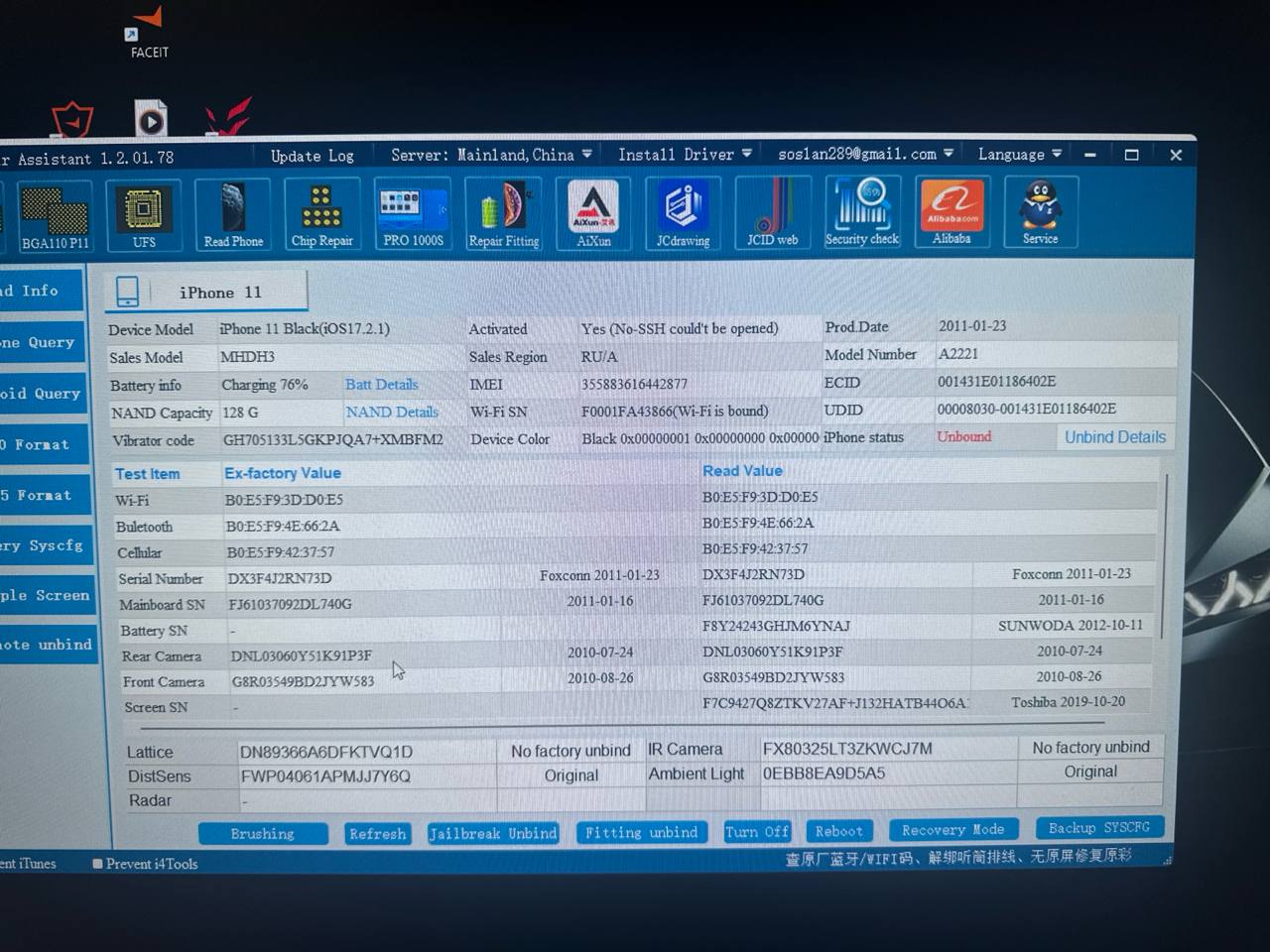Open the Screen sidebar item
The width and height of the screenshot is (1270, 952).
[x=47, y=595]
